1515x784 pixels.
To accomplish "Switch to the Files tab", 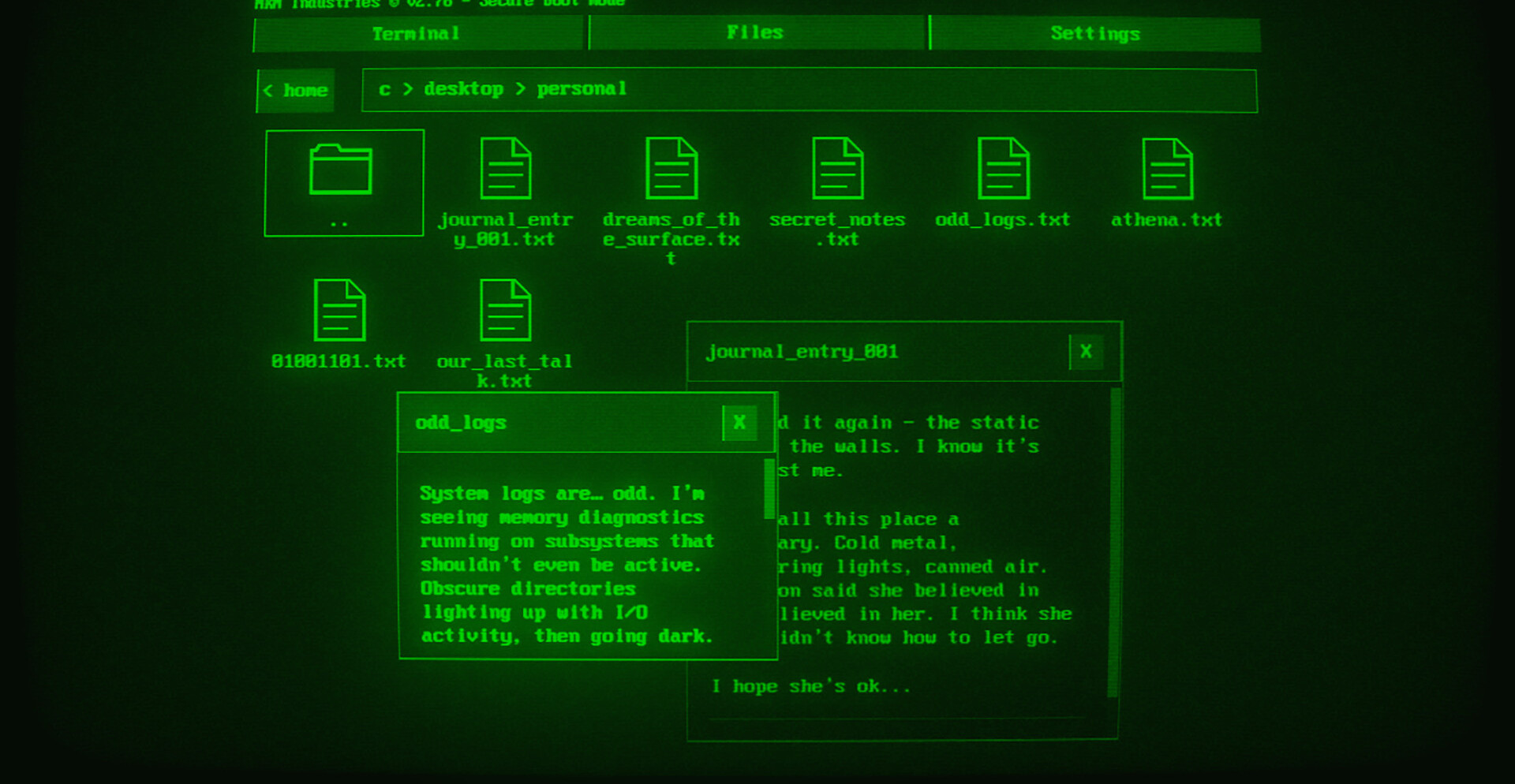I will tap(755, 33).
